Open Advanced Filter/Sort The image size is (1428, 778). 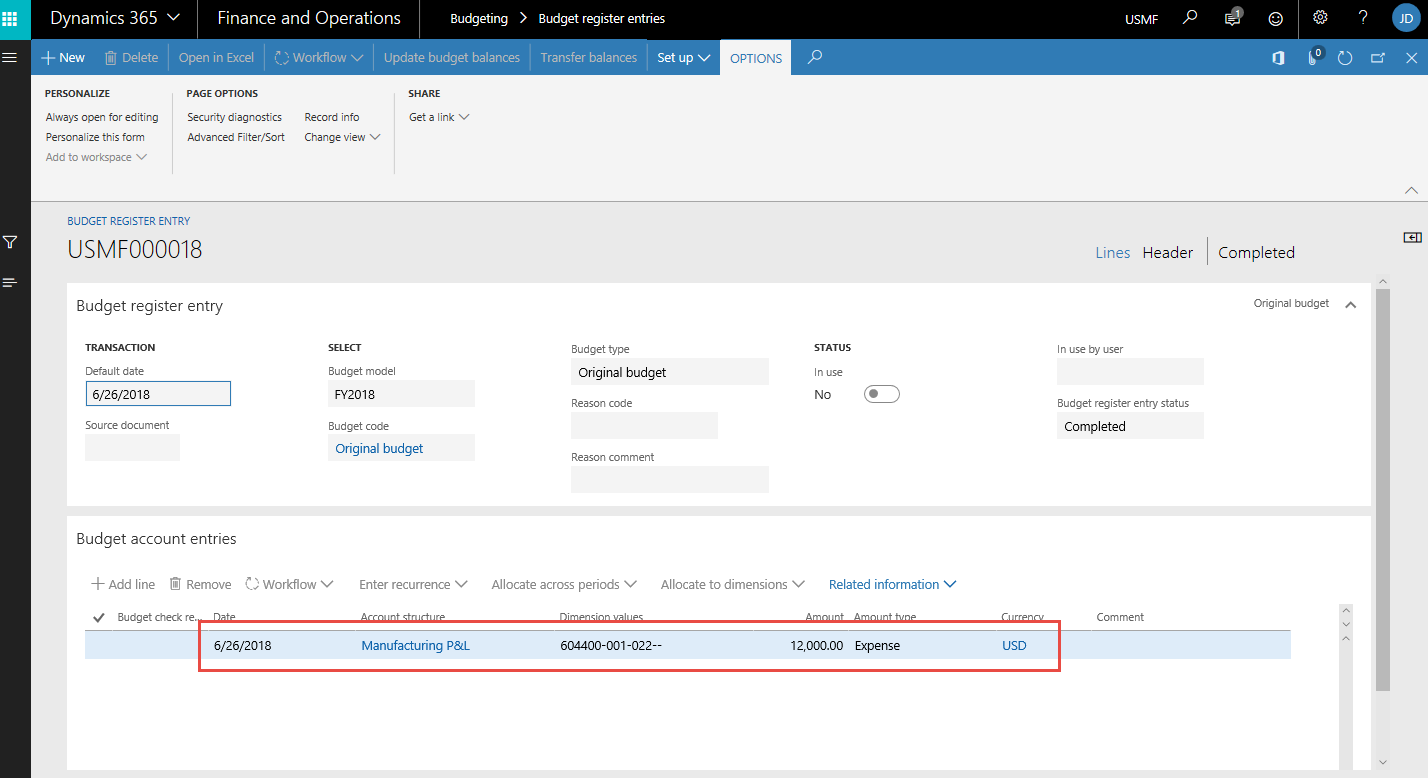pyautogui.click(x=236, y=137)
